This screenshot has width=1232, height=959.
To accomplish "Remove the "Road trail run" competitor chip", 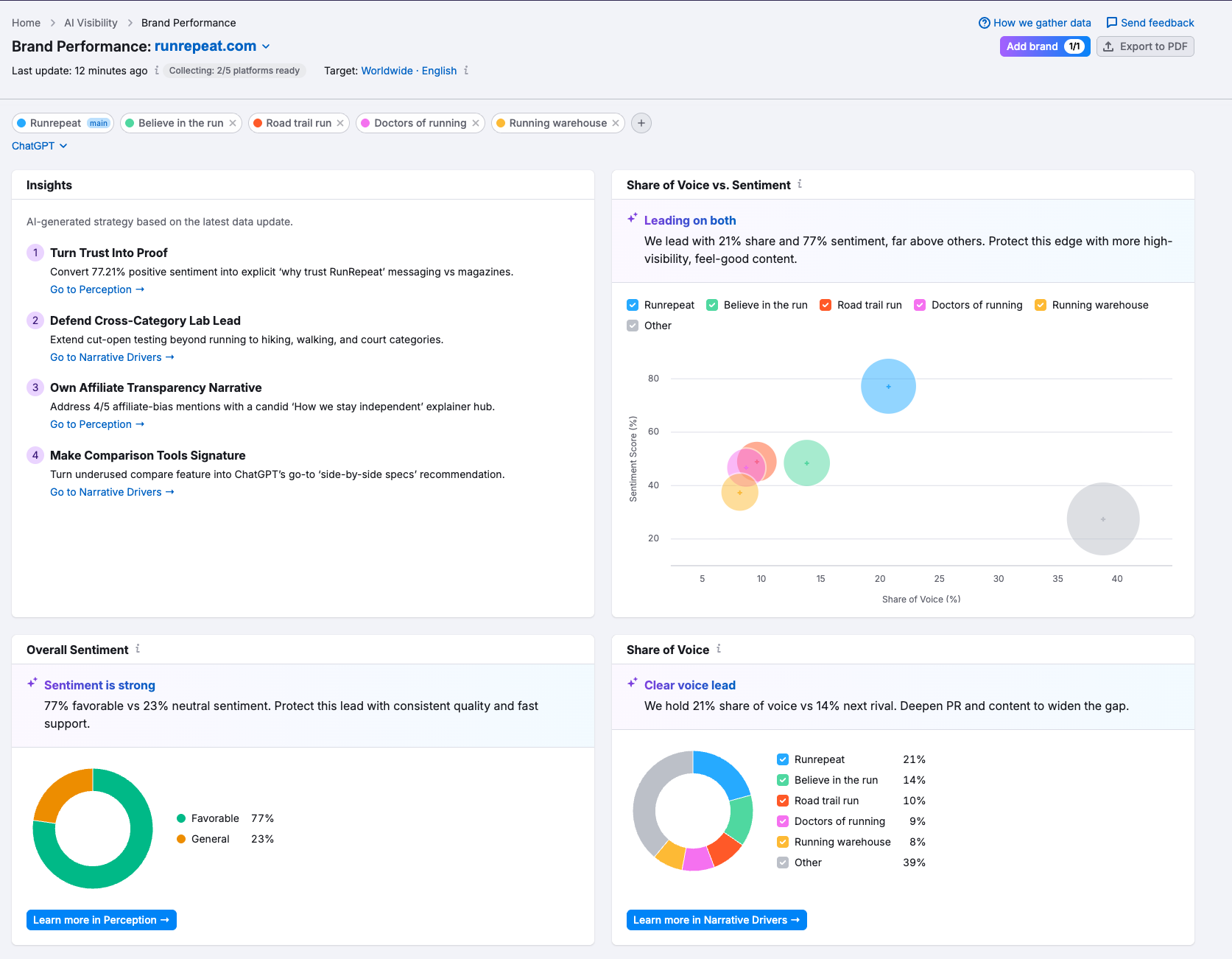I will click(x=340, y=123).
